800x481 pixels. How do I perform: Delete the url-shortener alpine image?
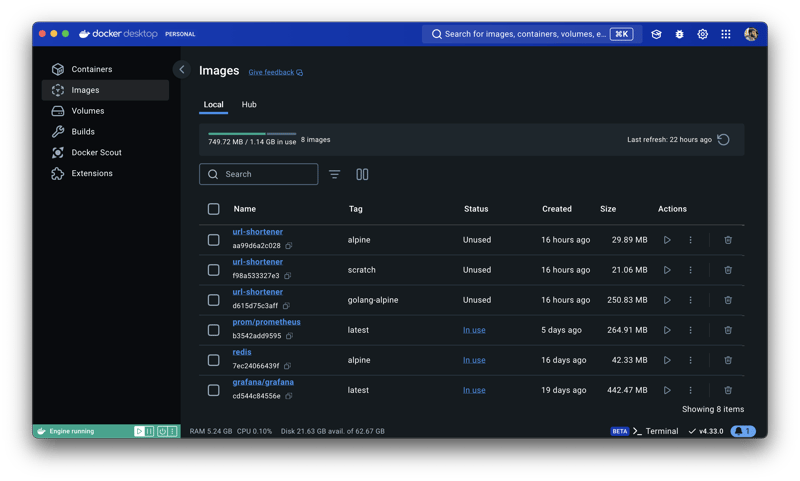click(728, 240)
